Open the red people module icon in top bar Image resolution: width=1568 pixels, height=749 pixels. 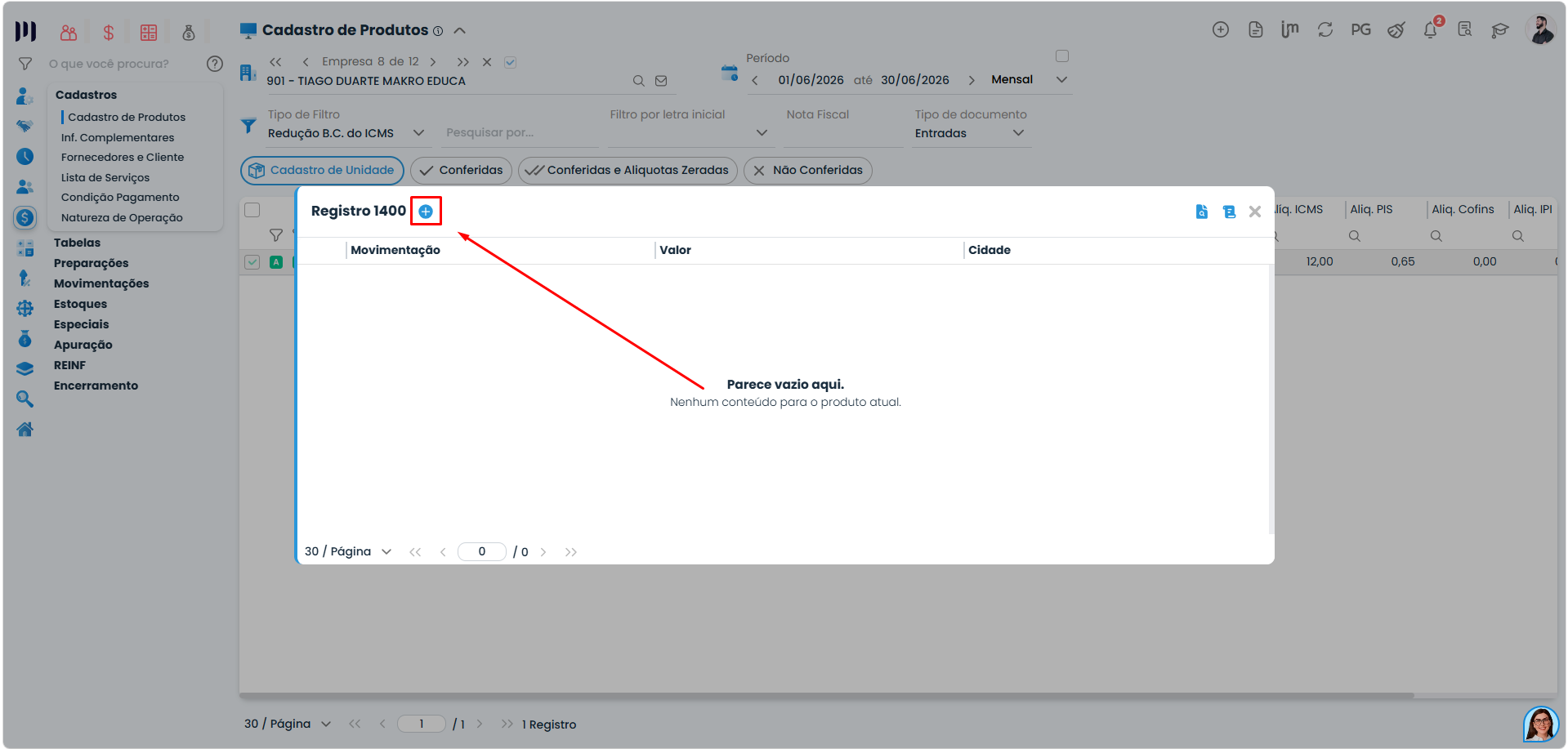(69, 32)
